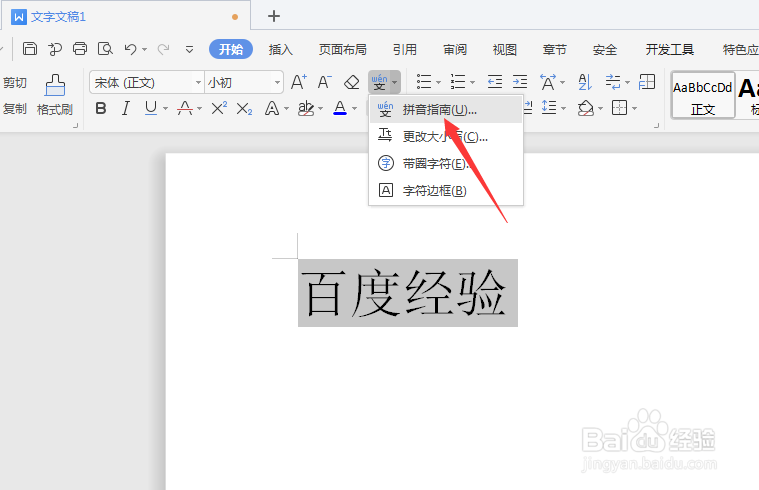
Task: Insert numbered list icon
Action: pos(458,82)
